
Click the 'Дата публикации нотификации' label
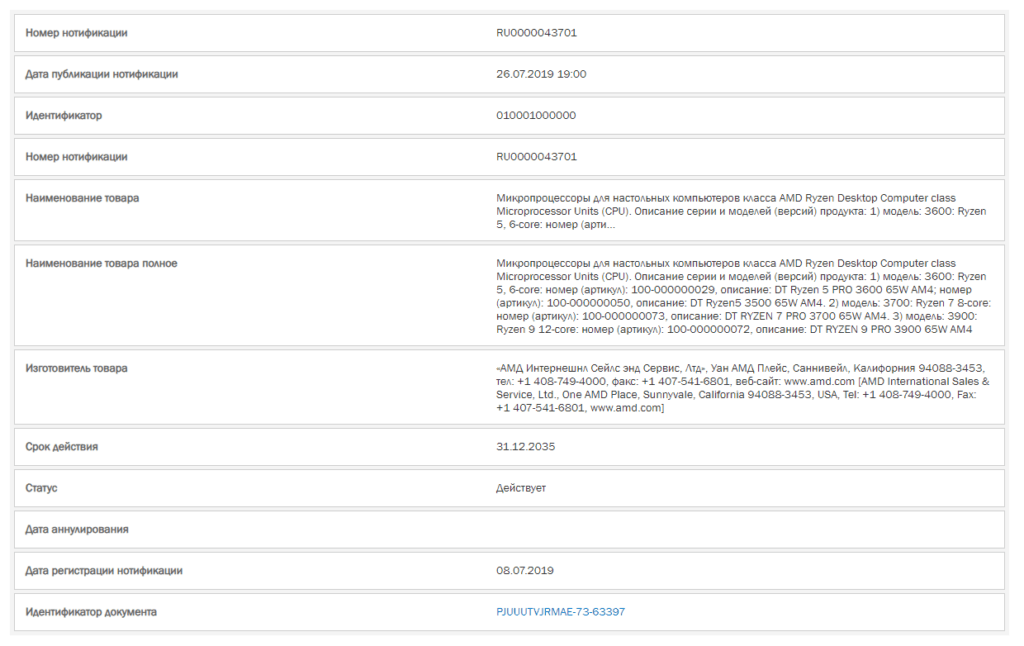102,74
